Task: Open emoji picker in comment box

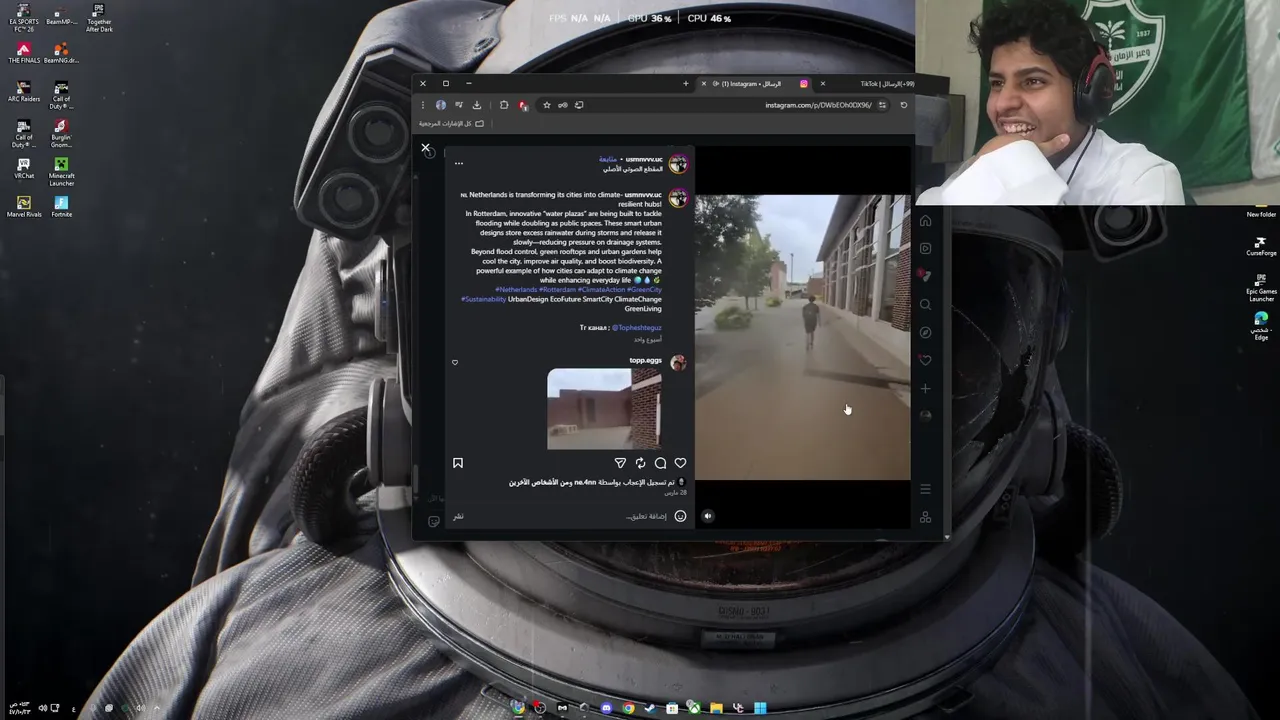Action: pyautogui.click(x=680, y=516)
